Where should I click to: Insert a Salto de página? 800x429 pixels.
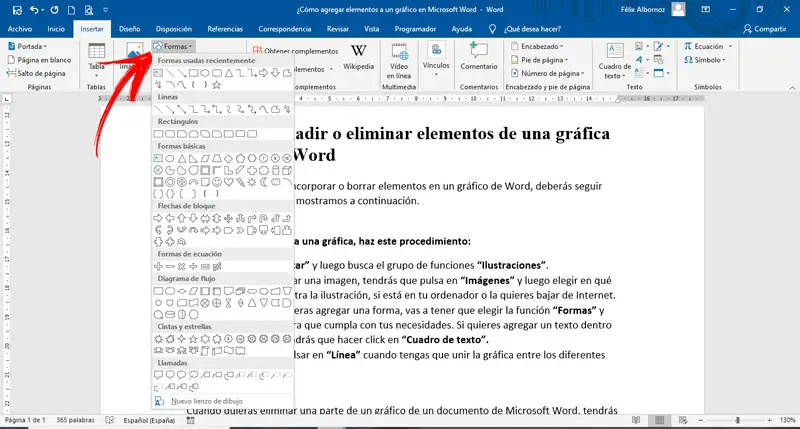tap(36, 73)
